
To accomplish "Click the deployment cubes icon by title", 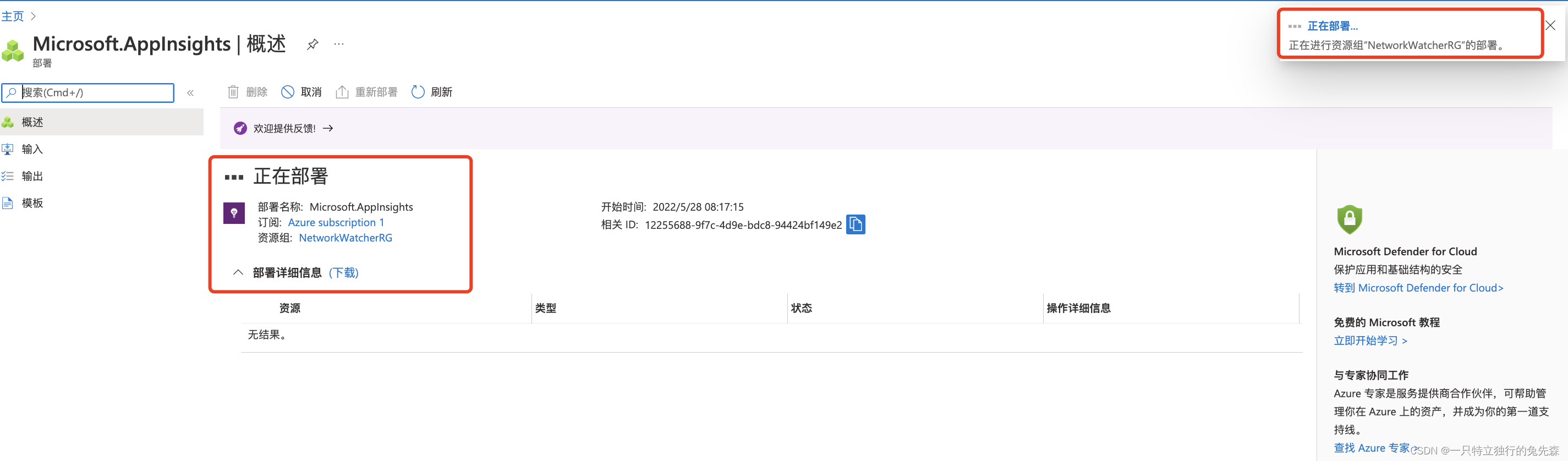I will (x=13, y=50).
